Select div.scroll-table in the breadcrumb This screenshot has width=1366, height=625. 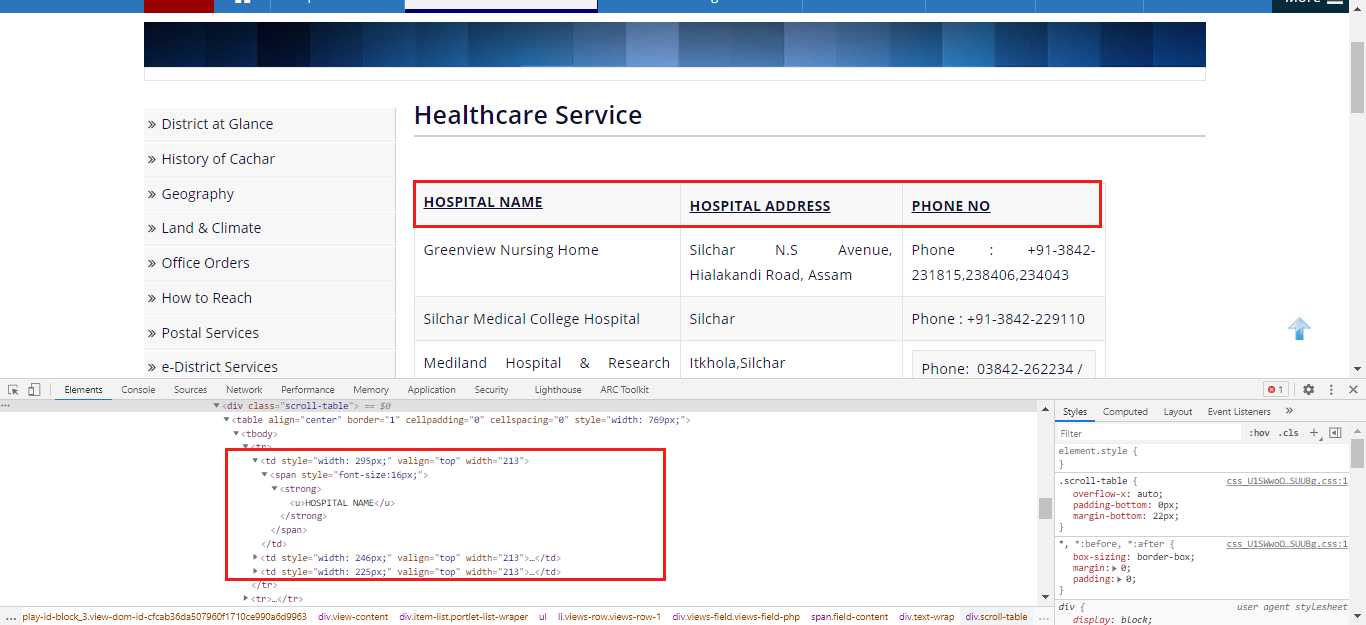[996, 617]
